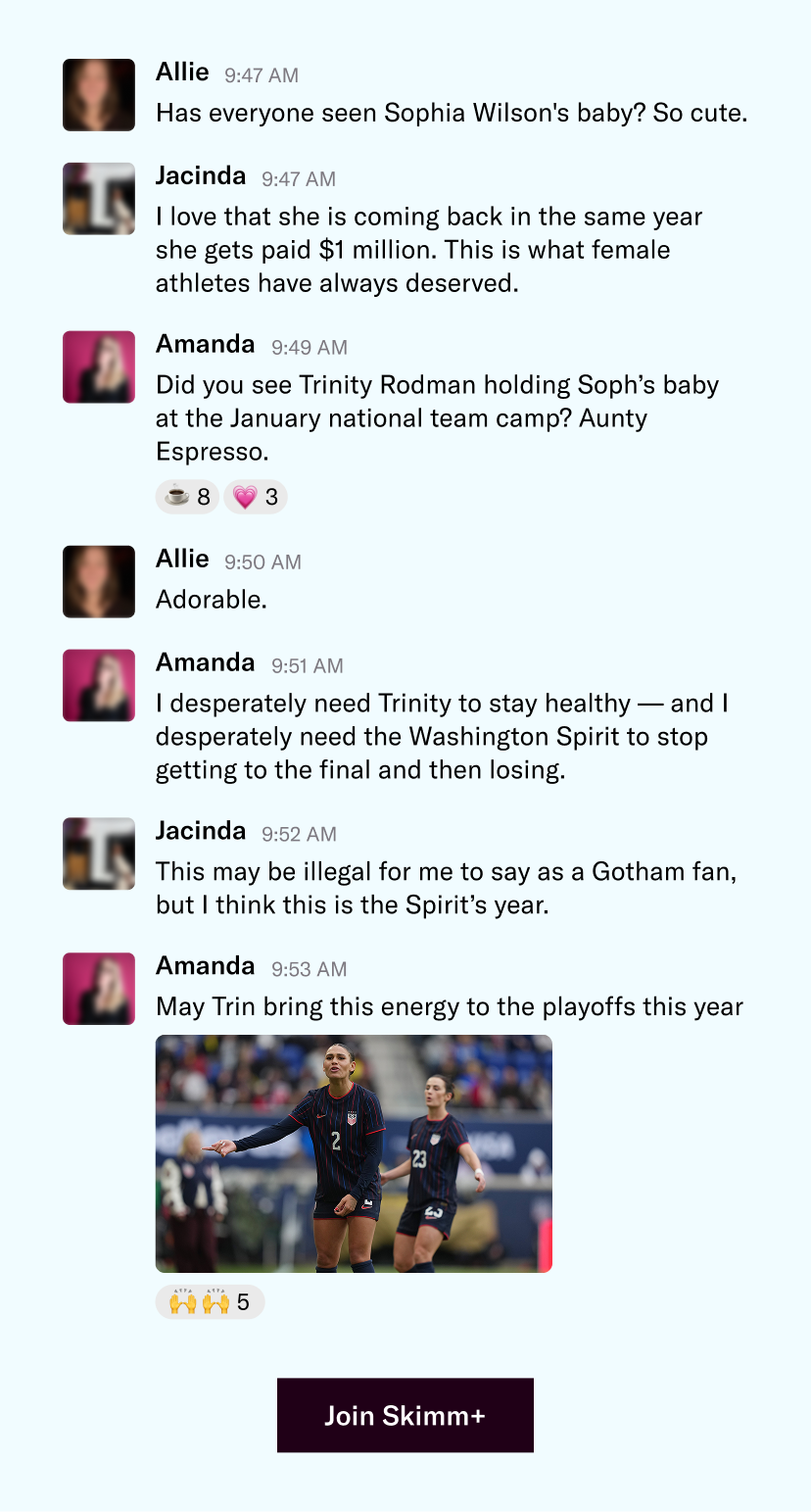Image resolution: width=811 pixels, height=1512 pixels.
Task: Open Jacinda's avatar on the 9:52 AM message
Action: (x=99, y=854)
